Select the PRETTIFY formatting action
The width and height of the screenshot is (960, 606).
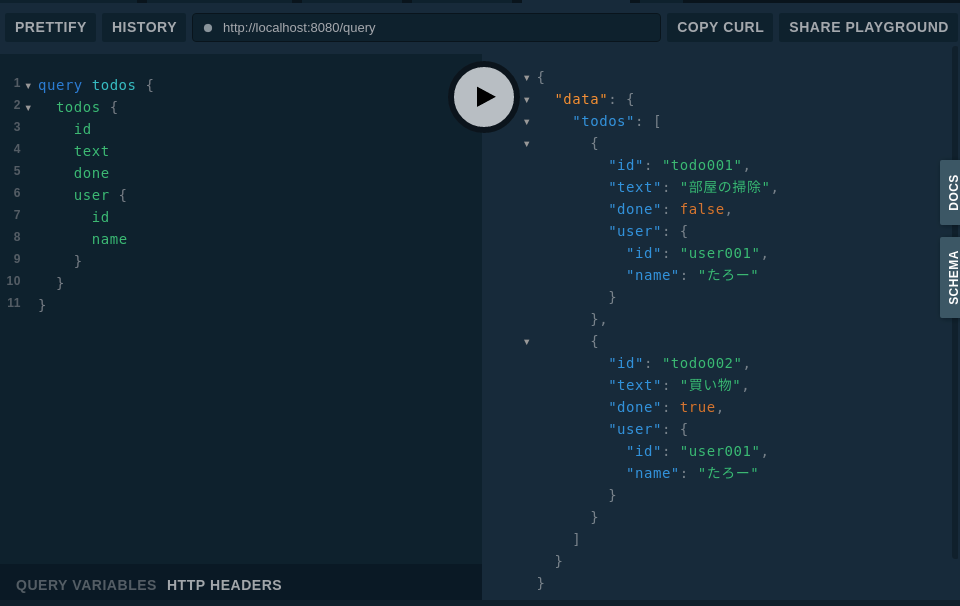pyautogui.click(x=50, y=27)
